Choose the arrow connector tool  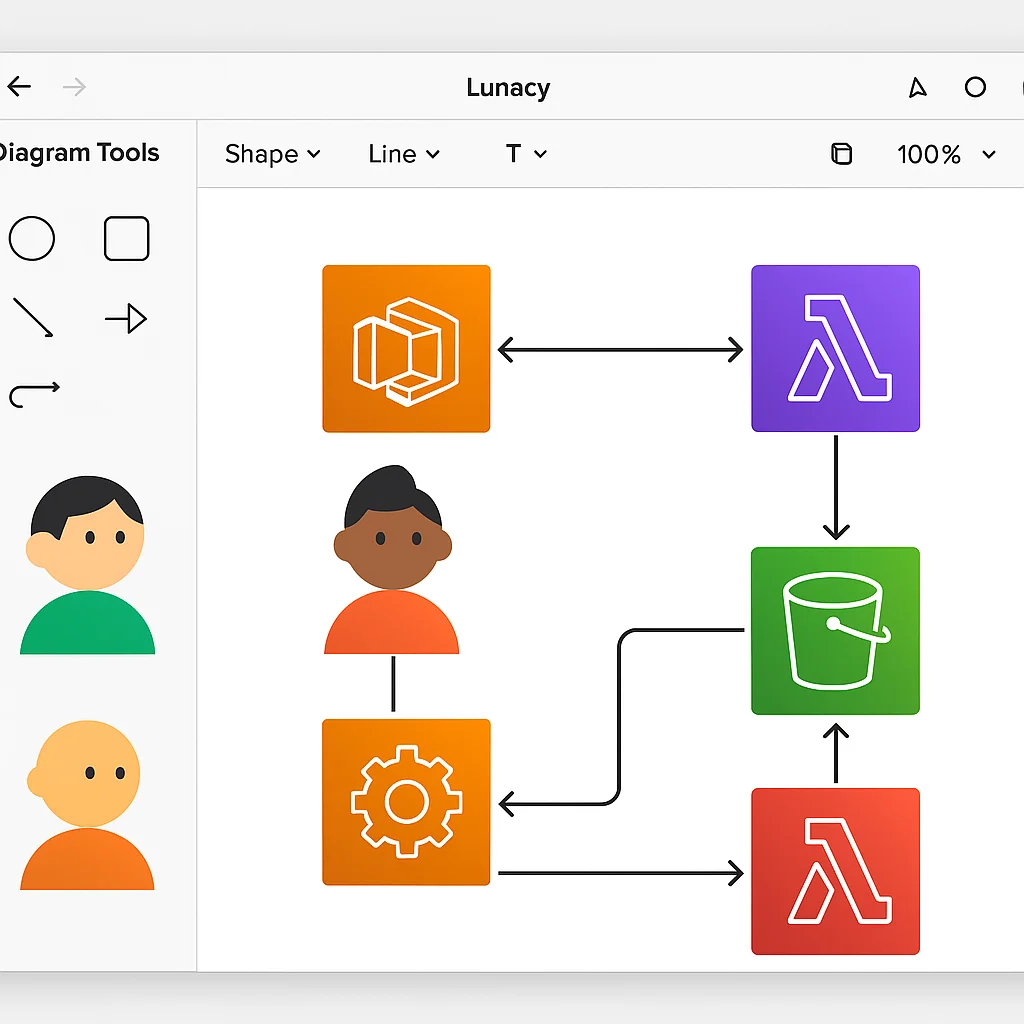[126, 317]
